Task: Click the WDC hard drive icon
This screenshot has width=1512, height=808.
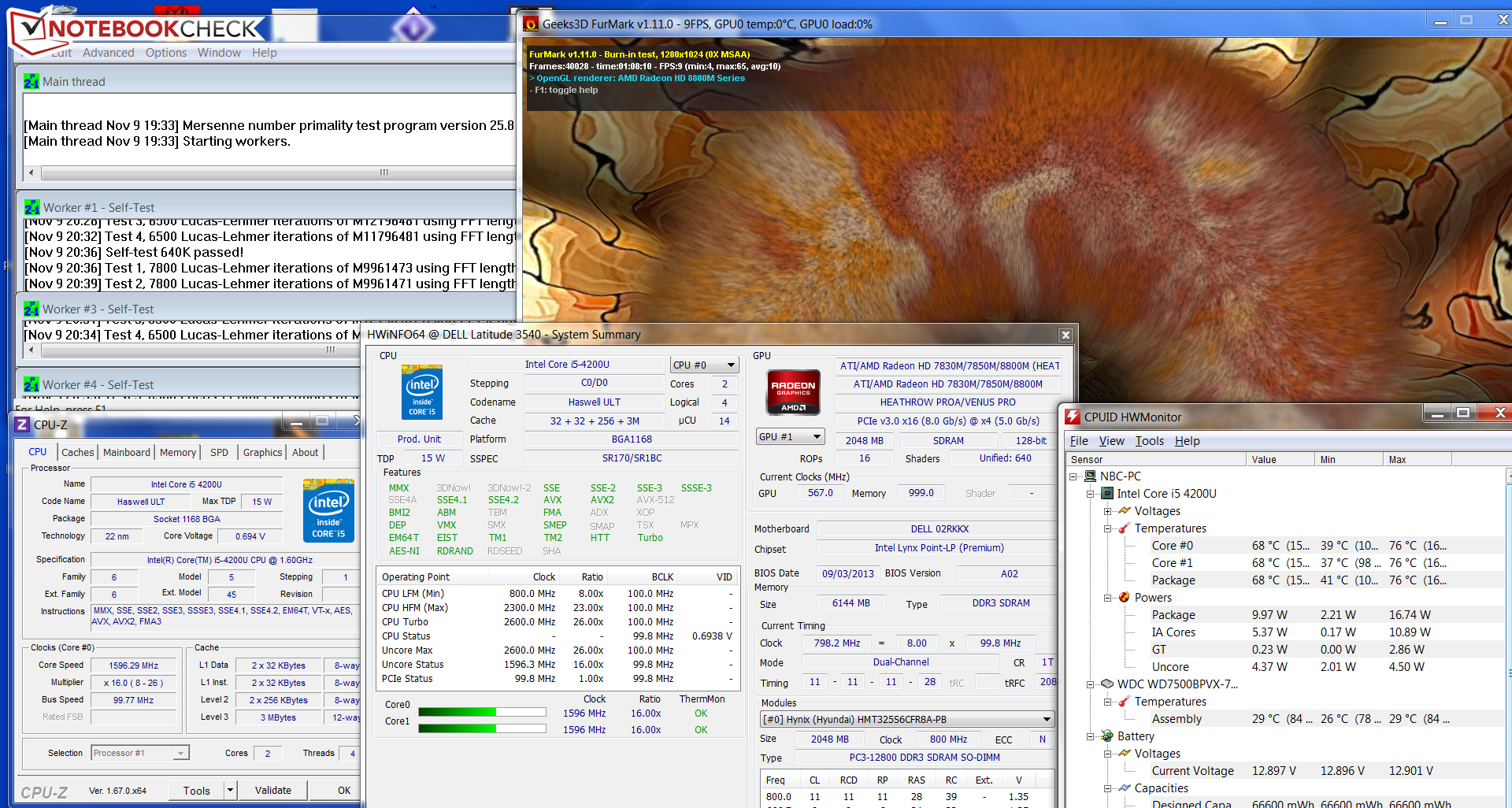Action: [1107, 684]
